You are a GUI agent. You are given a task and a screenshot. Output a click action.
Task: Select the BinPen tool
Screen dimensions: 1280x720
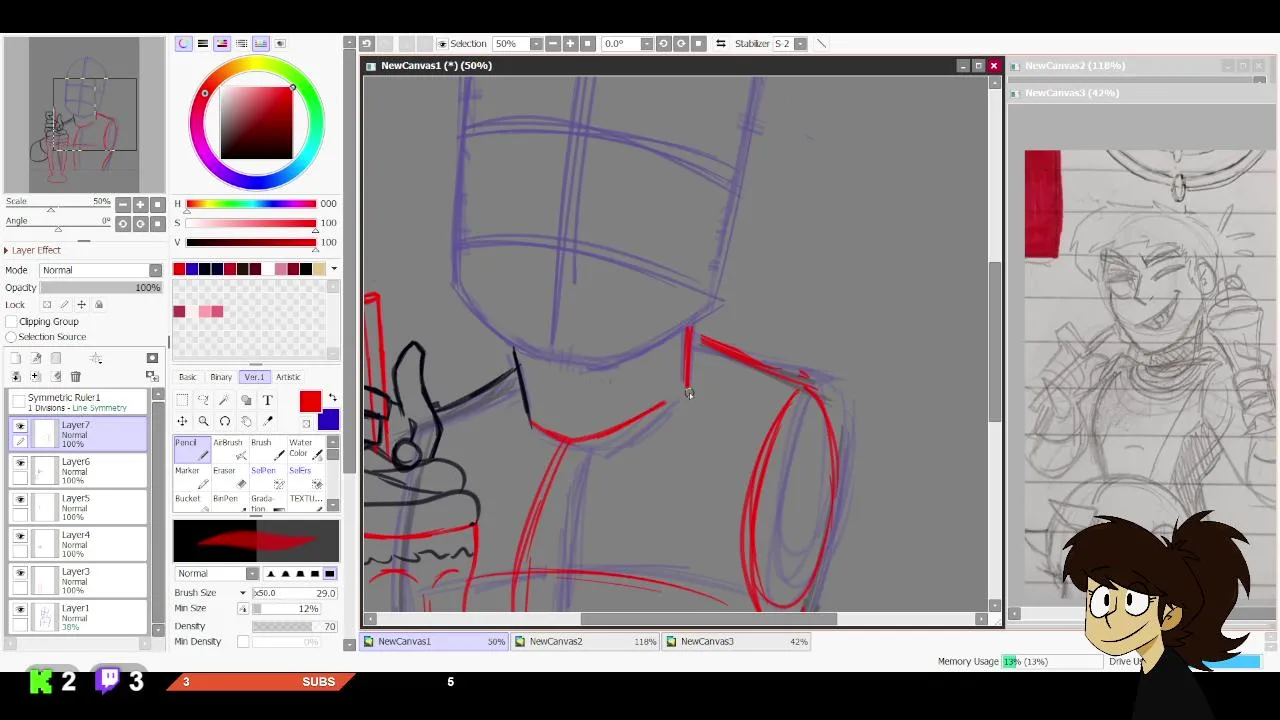pos(228,502)
